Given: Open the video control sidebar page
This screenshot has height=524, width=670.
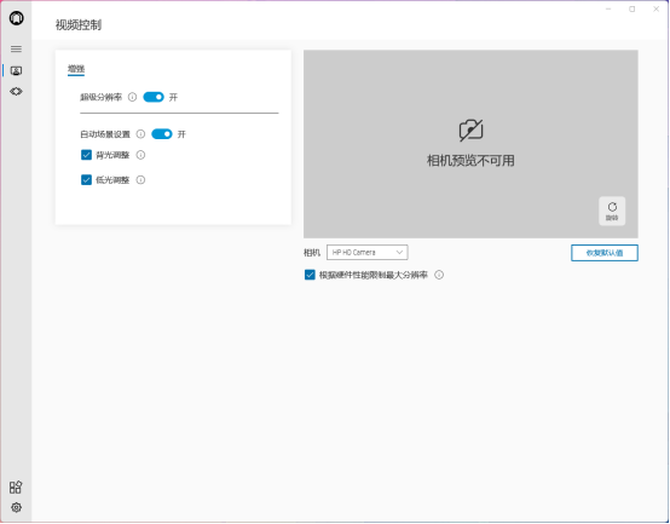Looking at the screenshot, I should [x=16, y=70].
